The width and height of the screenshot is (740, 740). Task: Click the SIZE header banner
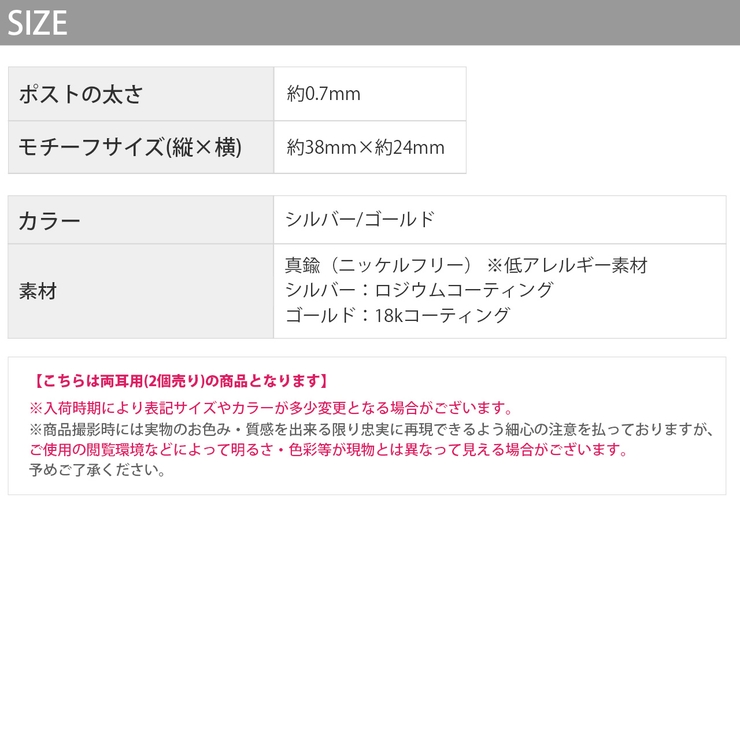370,22
